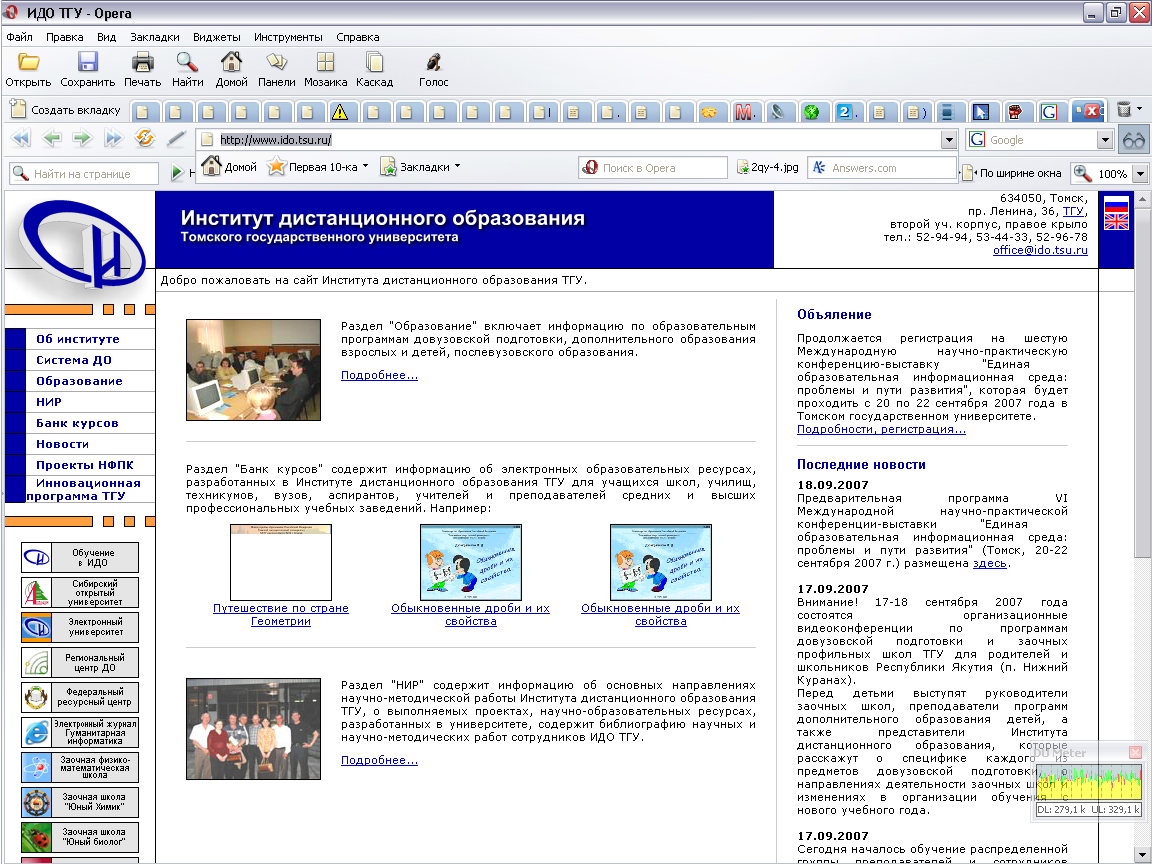Expand the Закладки personal bar dropdown
The image size is (1152, 864).
(457, 166)
